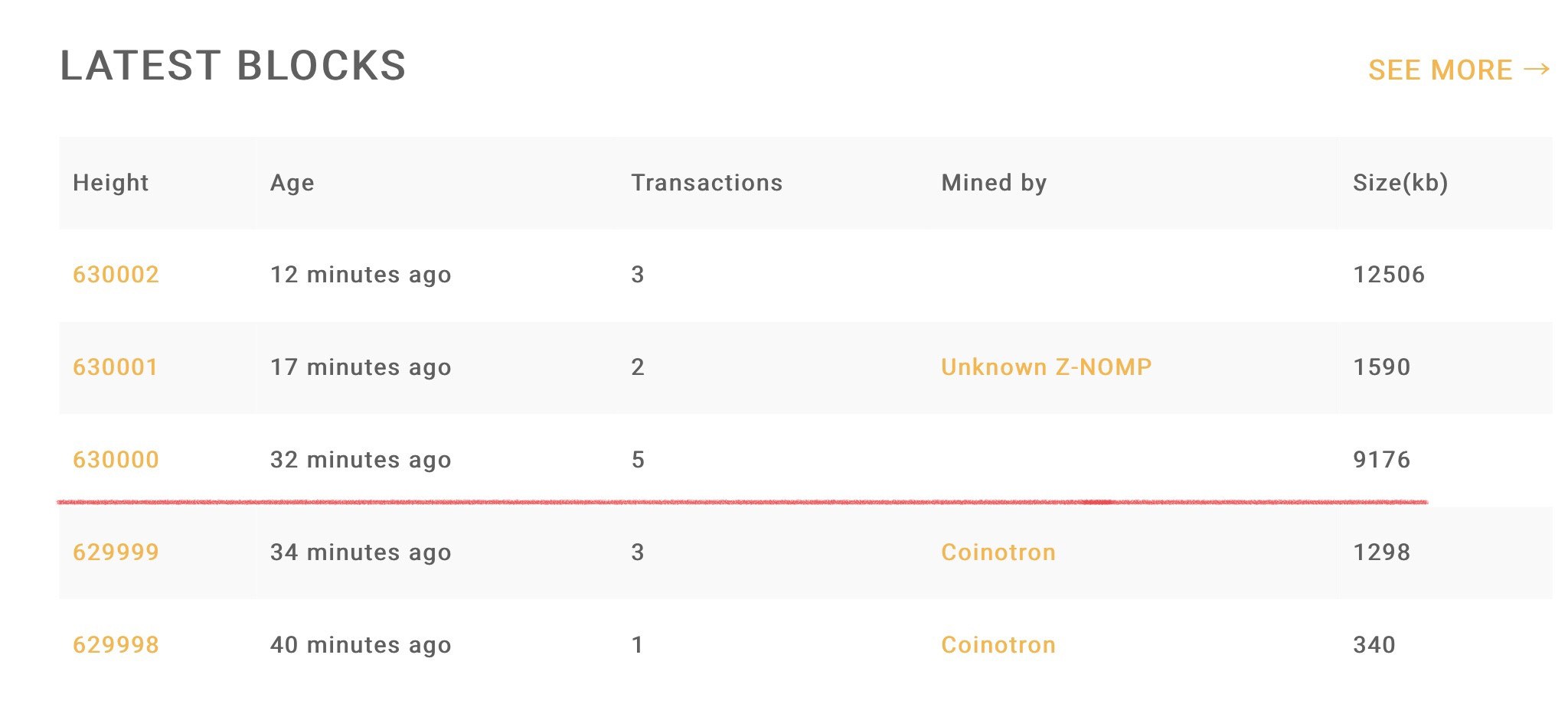This screenshot has width=1568, height=707.
Task: Open the SEE MORE link
Action: [1459, 70]
